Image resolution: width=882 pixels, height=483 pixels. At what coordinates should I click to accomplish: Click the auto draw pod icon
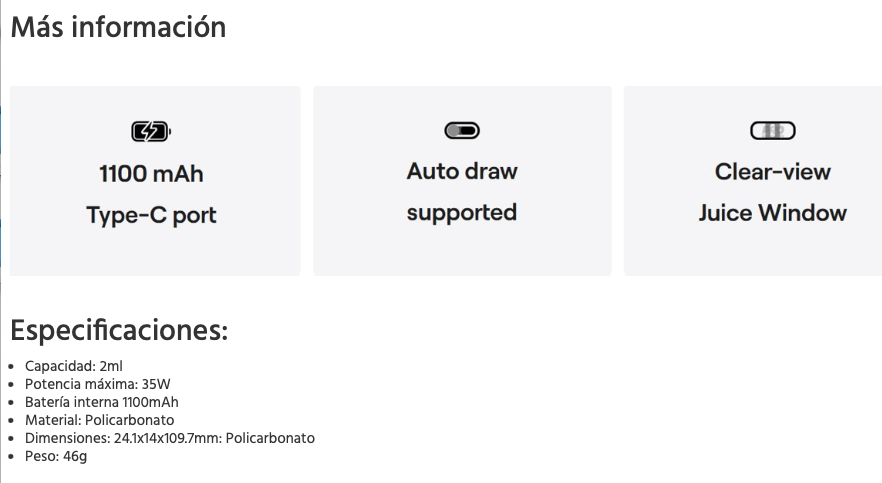coord(462,130)
